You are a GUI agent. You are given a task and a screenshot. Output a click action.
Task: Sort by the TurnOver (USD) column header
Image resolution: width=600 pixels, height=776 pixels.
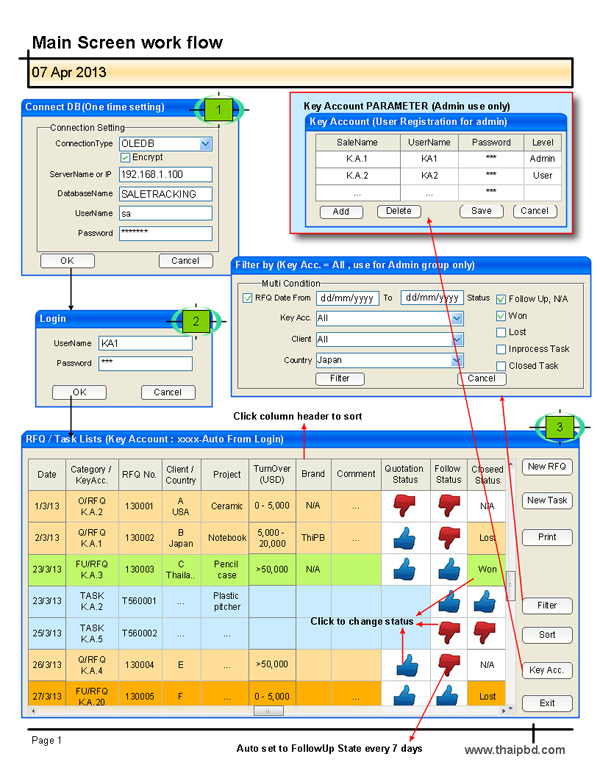[x=272, y=474]
